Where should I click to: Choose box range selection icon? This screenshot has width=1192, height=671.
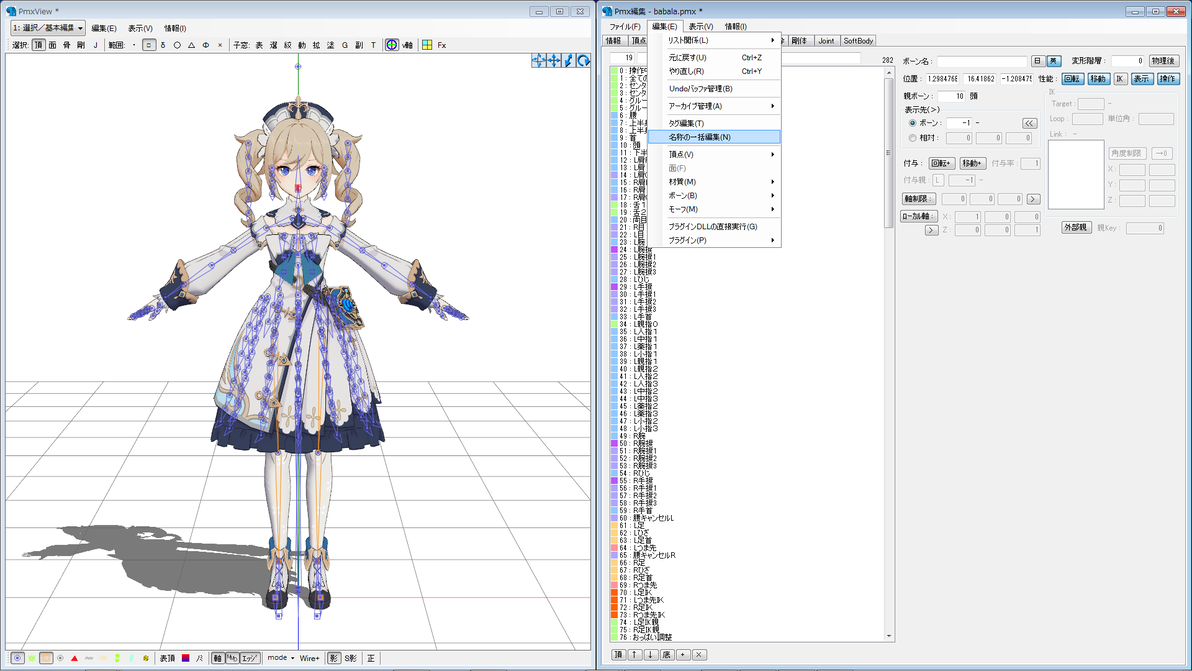click(x=148, y=46)
